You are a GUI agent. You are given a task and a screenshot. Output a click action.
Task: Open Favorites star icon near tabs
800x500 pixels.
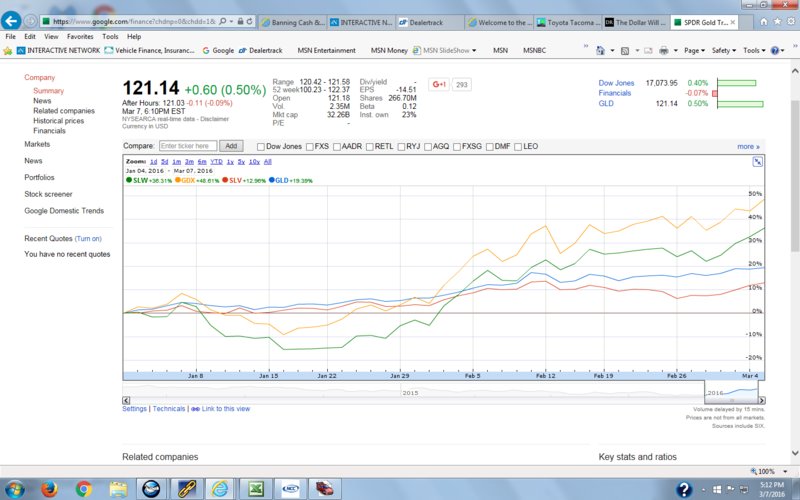[x=777, y=21]
